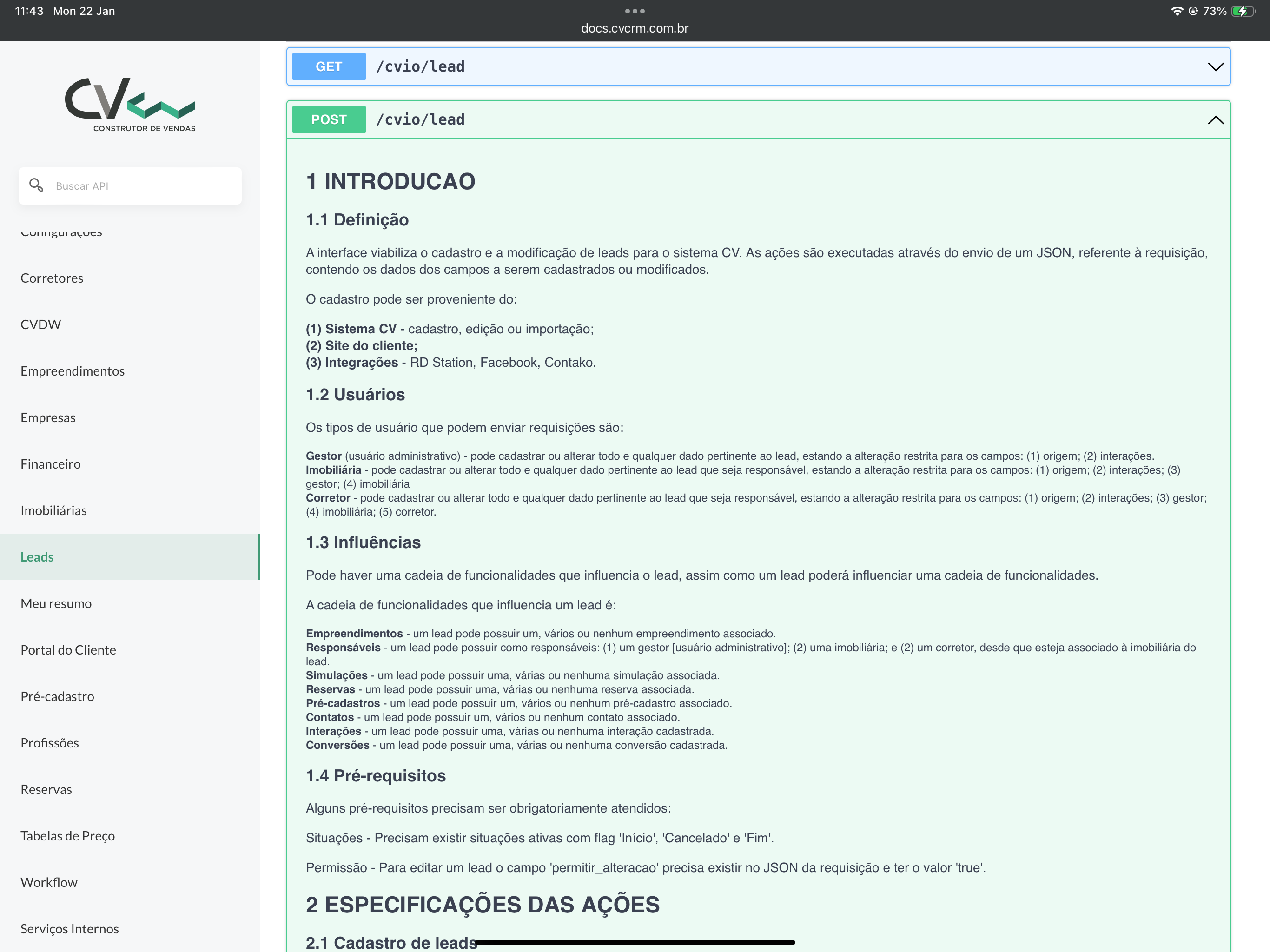The height and width of the screenshot is (952, 1270).
Task: Click the docs.cvcrm.com.br address bar
Action: [635, 28]
